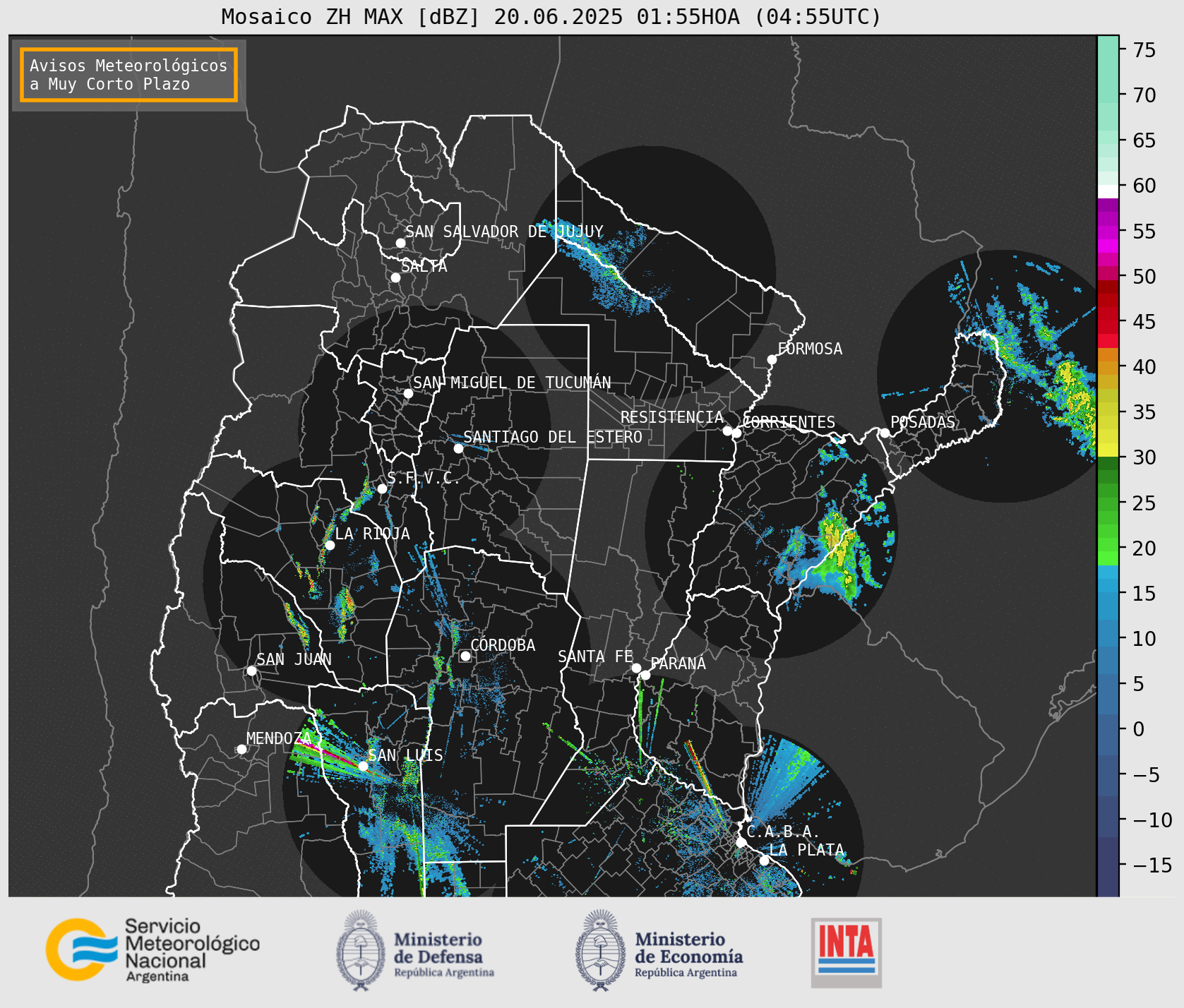Click the INTA logo
The width and height of the screenshot is (1184, 1008).
click(x=847, y=952)
